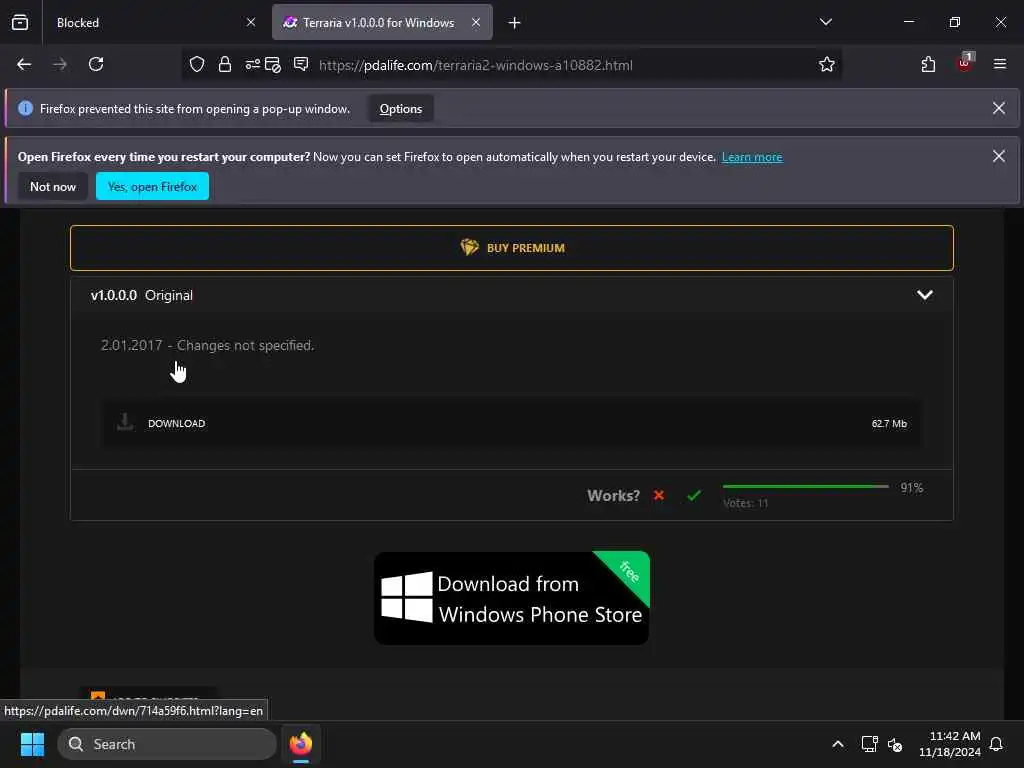Screen dimensions: 1024x768
Task: Switch to the Terraria v1.0.0.0 for Windows tab
Action: point(382,22)
